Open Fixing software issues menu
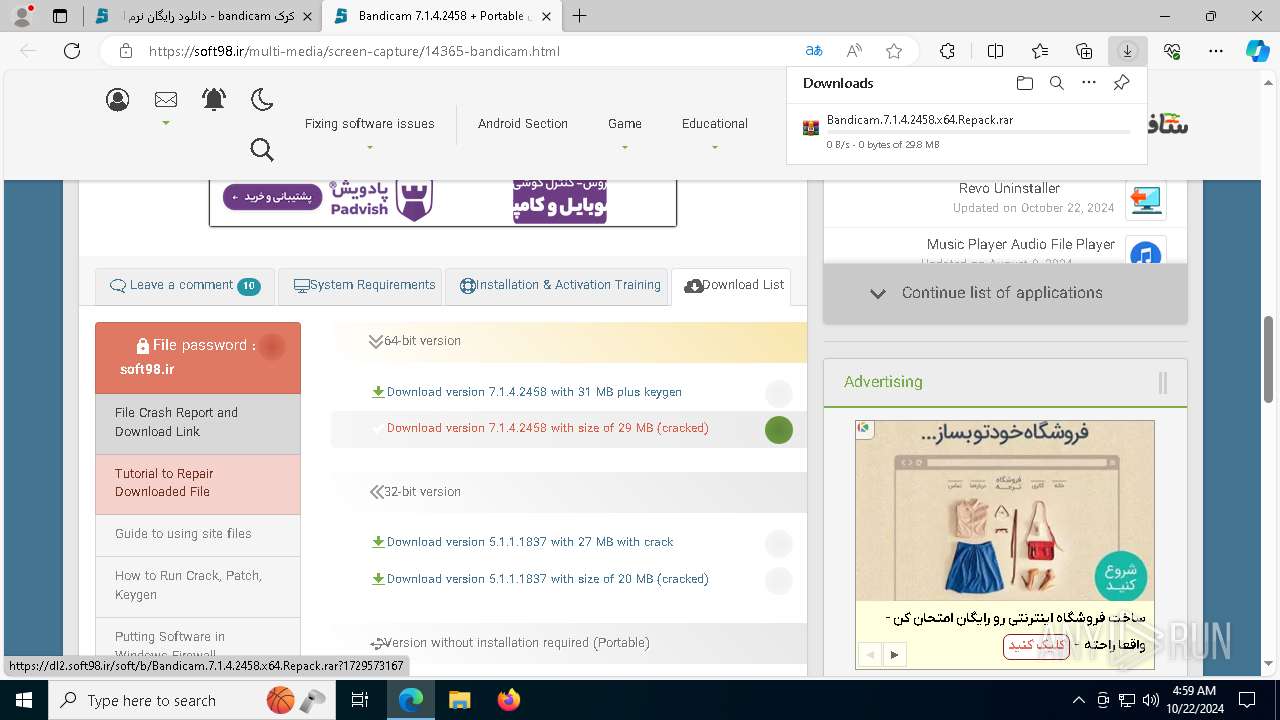Screen dimensions: 1280x720 tap(370, 124)
